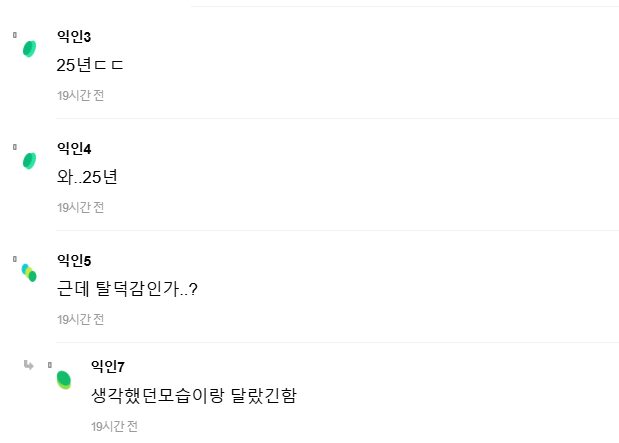Click the avatar icon of 익인7
This screenshot has height=443, width=619.
[64, 379]
